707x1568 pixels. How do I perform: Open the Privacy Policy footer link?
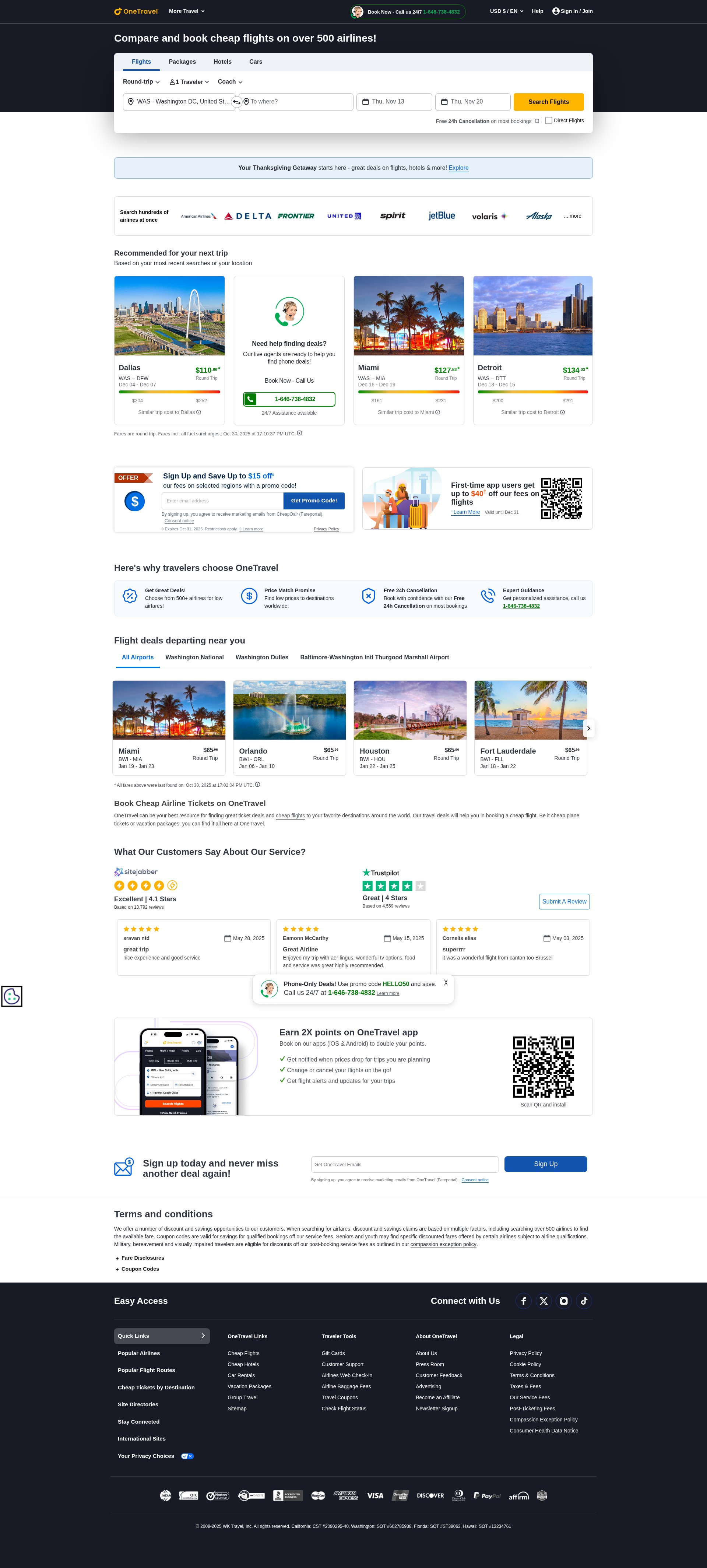[x=526, y=1353]
